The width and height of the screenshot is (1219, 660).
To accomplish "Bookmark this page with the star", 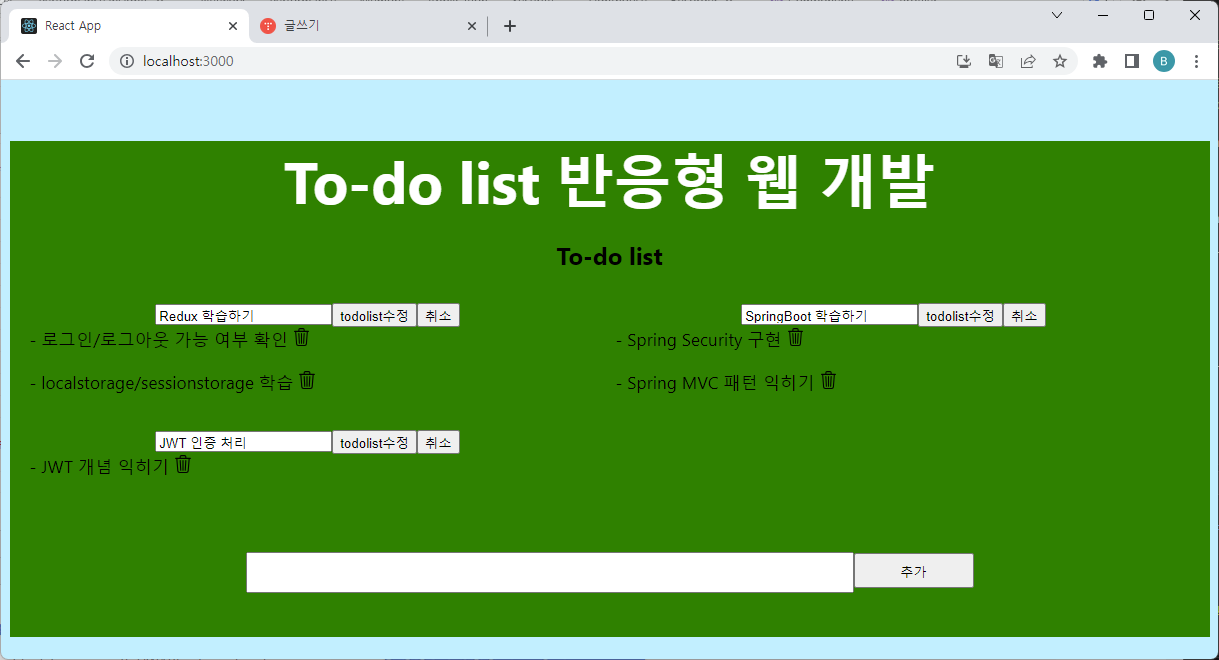I will tap(1060, 61).
